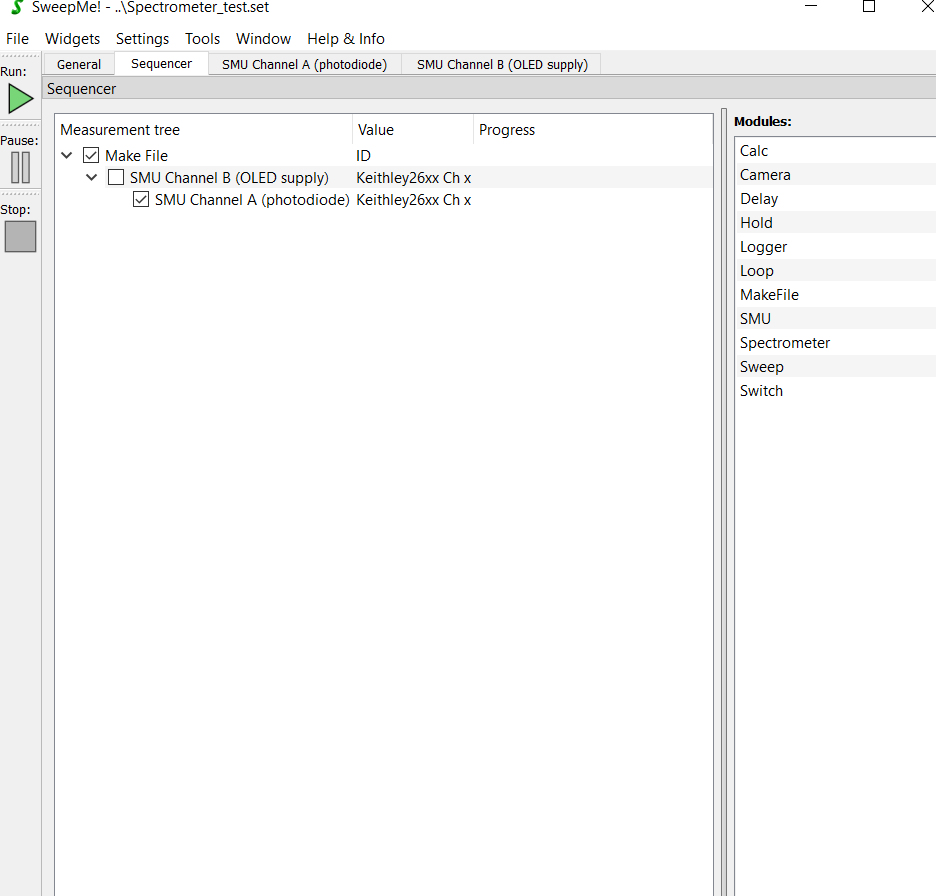Open the File menu
Viewport: 936px width, 896px height.
coord(17,39)
